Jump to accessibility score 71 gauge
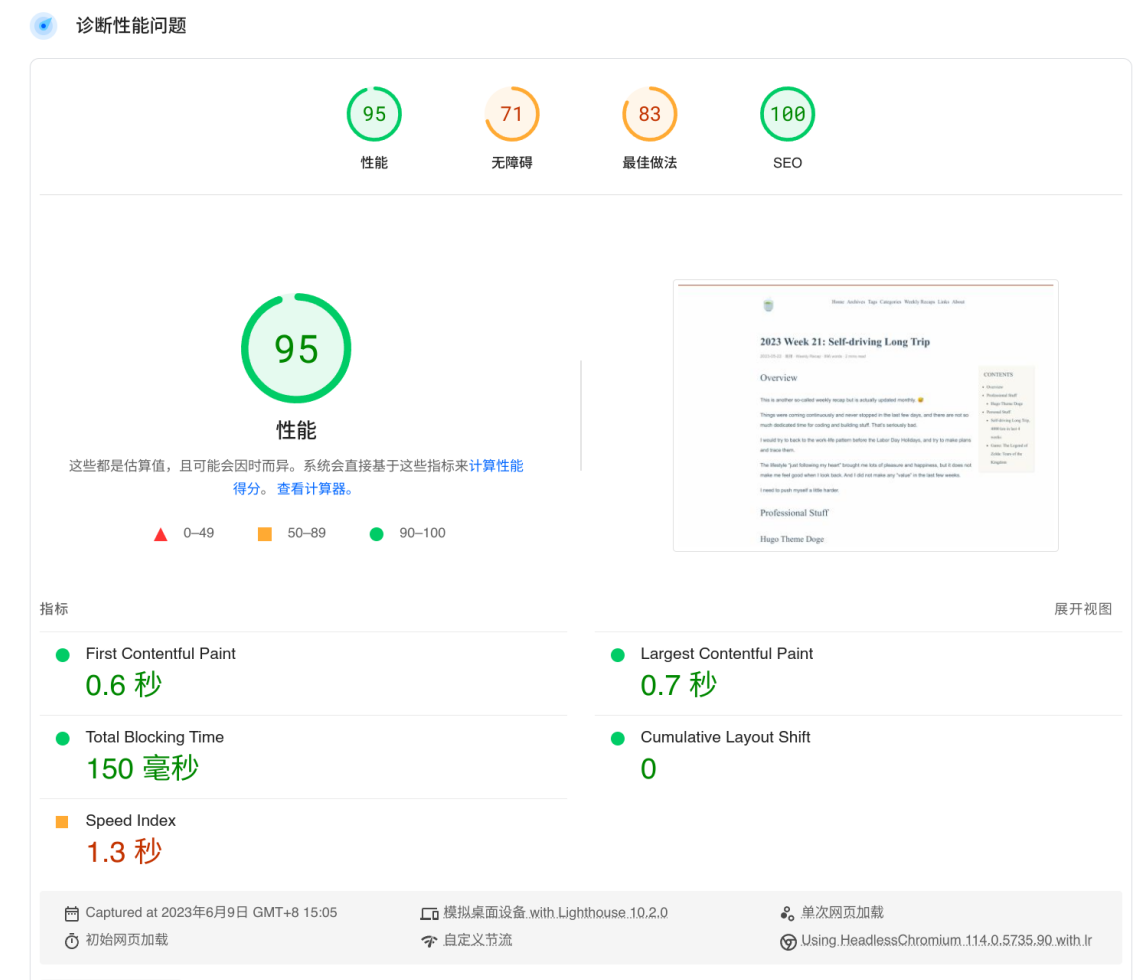This screenshot has width=1145, height=980. tap(512, 115)
